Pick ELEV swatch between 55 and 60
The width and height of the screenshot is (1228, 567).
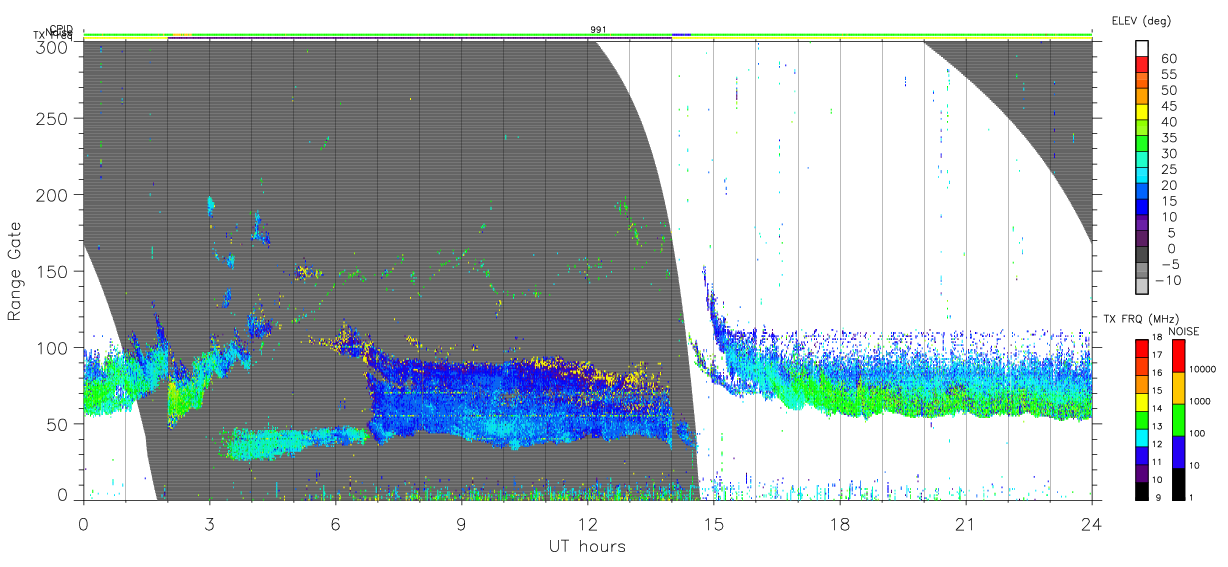pos(1142,65)
